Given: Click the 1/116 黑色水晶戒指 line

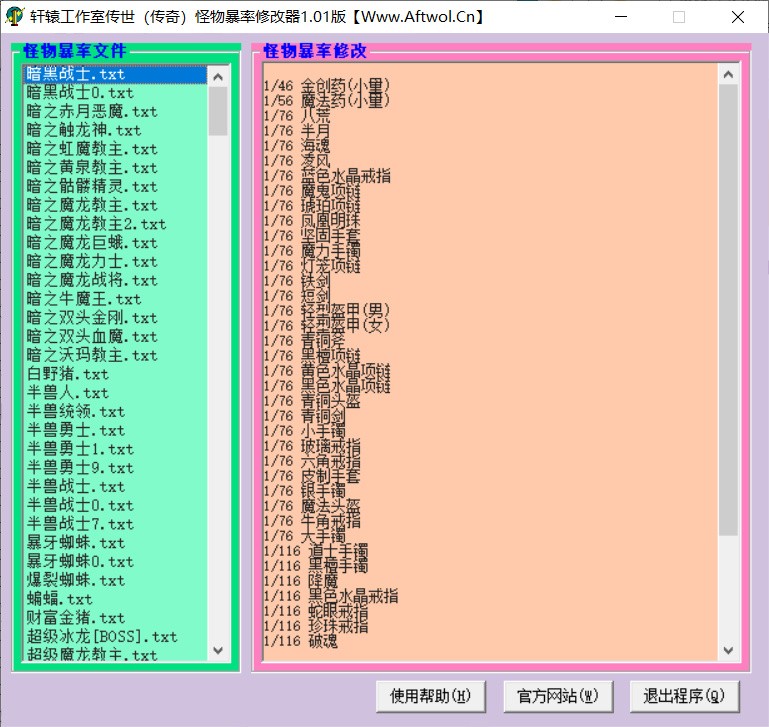Looking at the screenshot, I should click(331, 597).
